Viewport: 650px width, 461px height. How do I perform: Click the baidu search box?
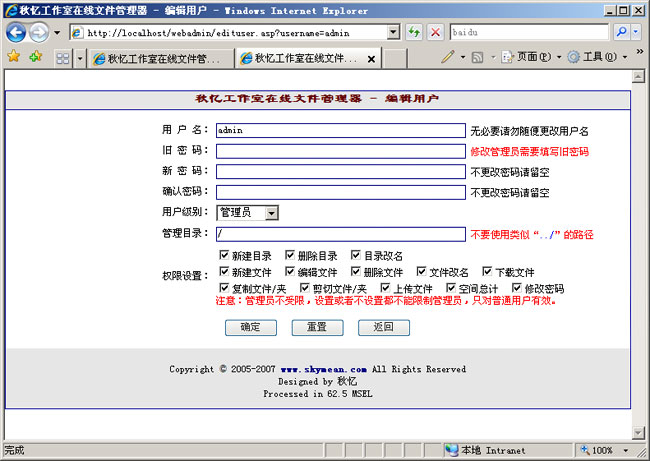tap(529, 32)
